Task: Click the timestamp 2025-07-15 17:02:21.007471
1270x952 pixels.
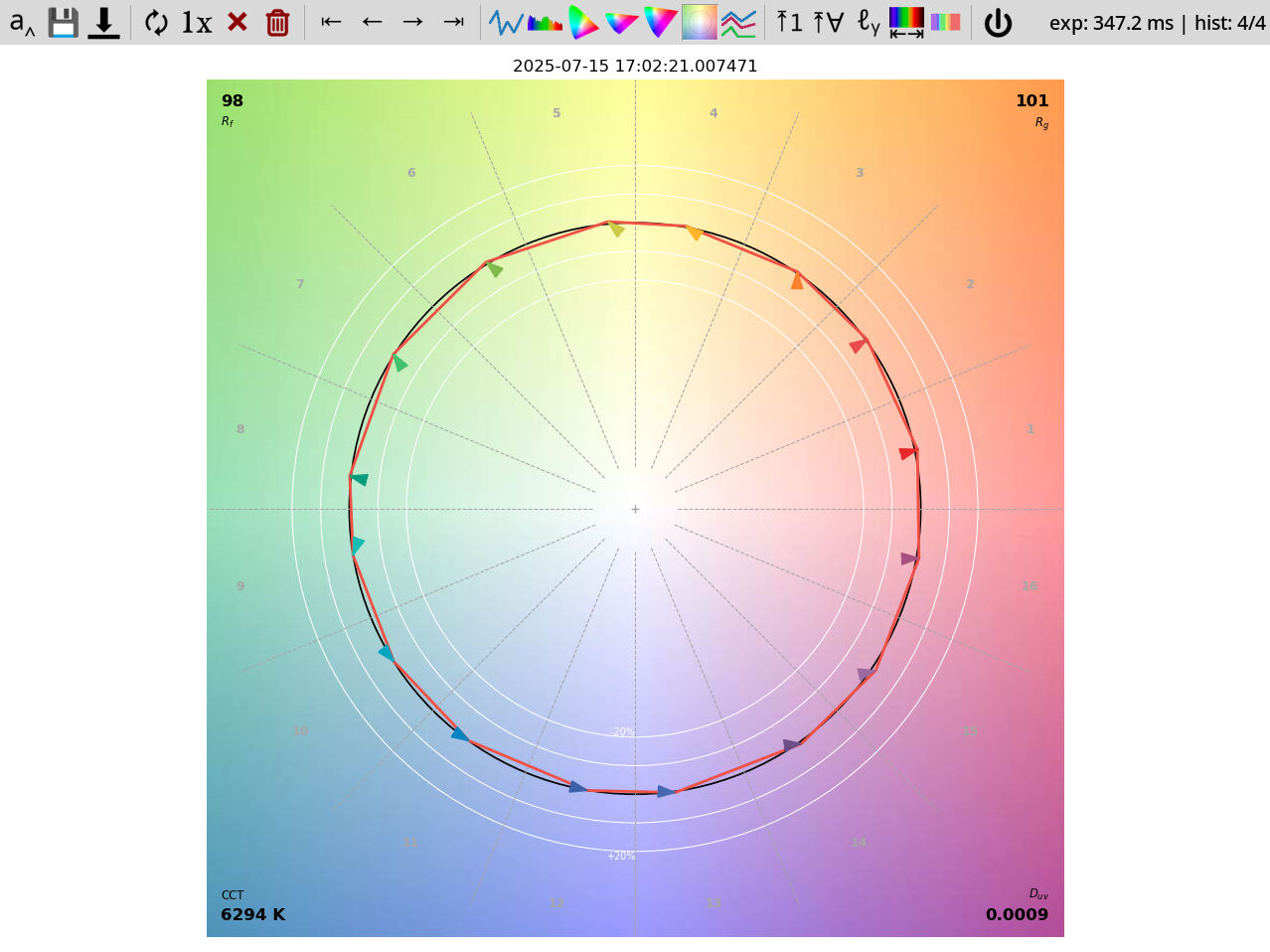Action: pos(635,66)
